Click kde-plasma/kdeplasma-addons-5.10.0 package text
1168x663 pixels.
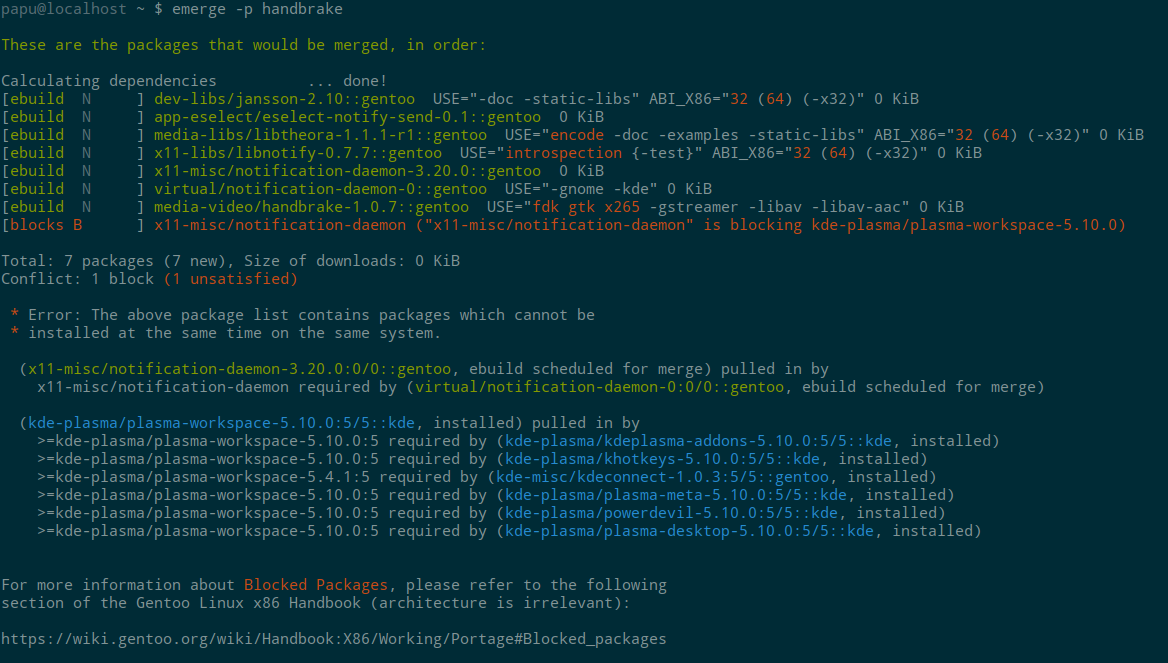point(698,441)
